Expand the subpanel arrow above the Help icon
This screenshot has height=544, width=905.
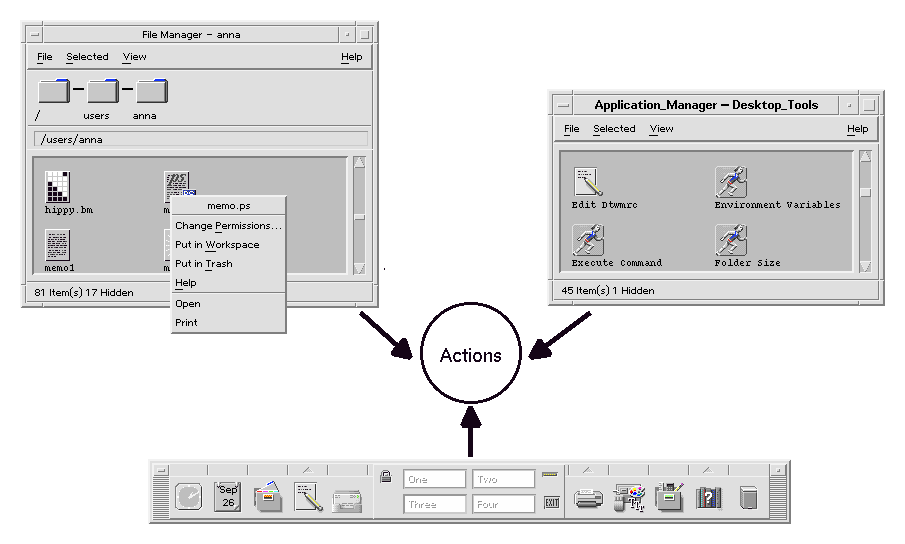pos(708,470)
